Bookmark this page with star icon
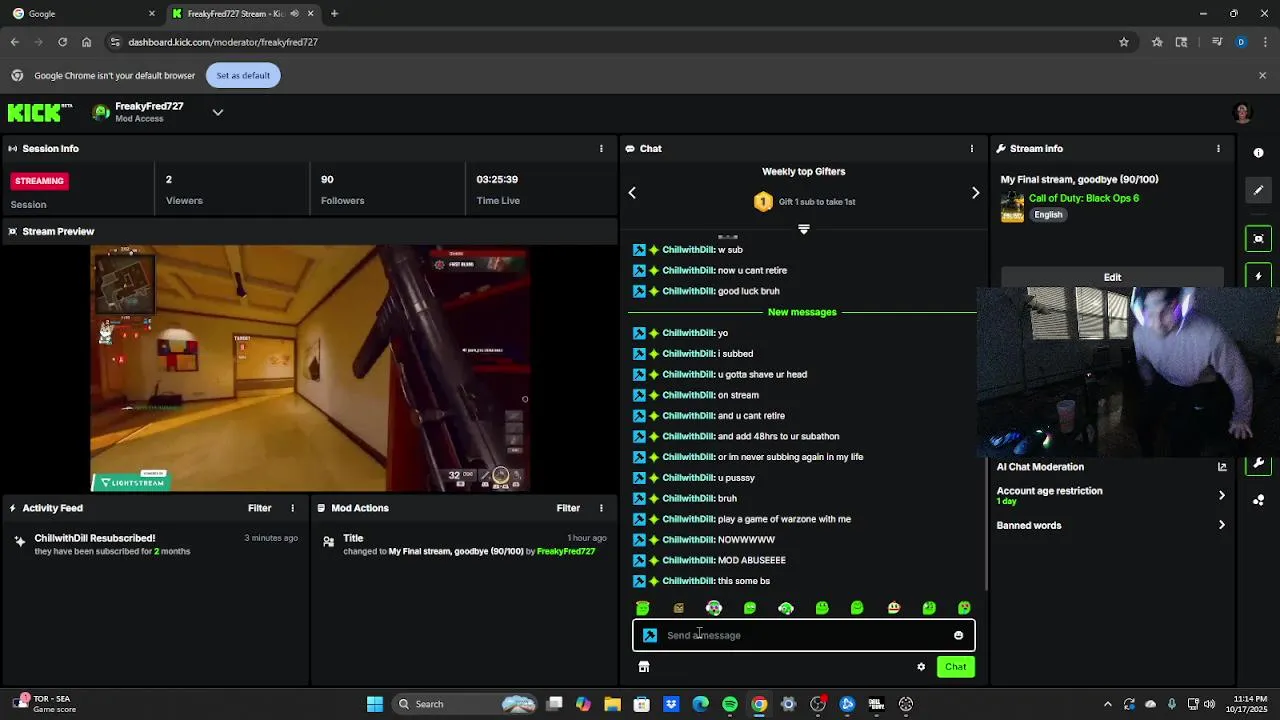This screenshot has height=720, width=1280. pyautogui.click(x=1124, y=42)
